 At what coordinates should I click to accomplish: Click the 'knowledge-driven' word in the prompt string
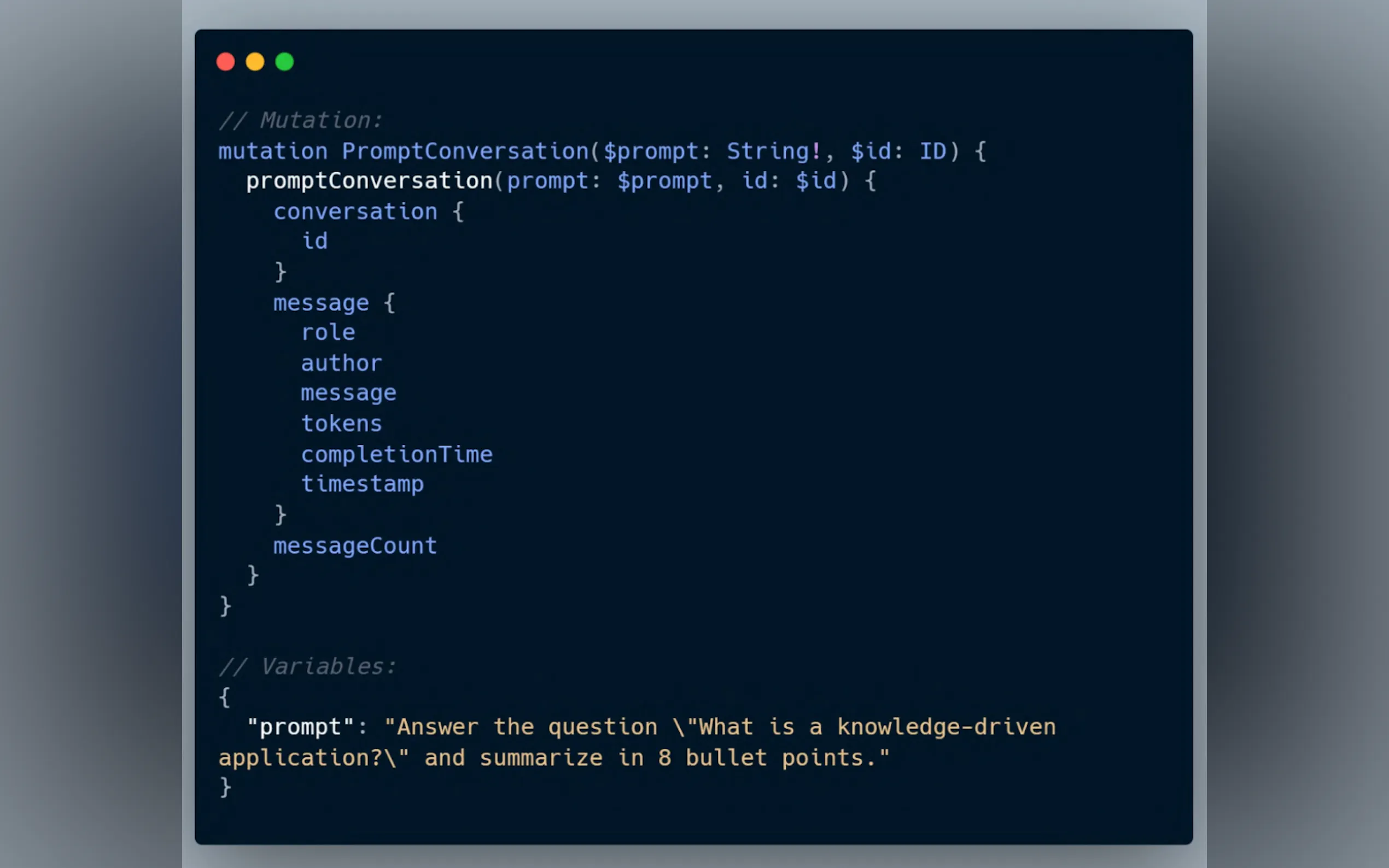point(946,728)
